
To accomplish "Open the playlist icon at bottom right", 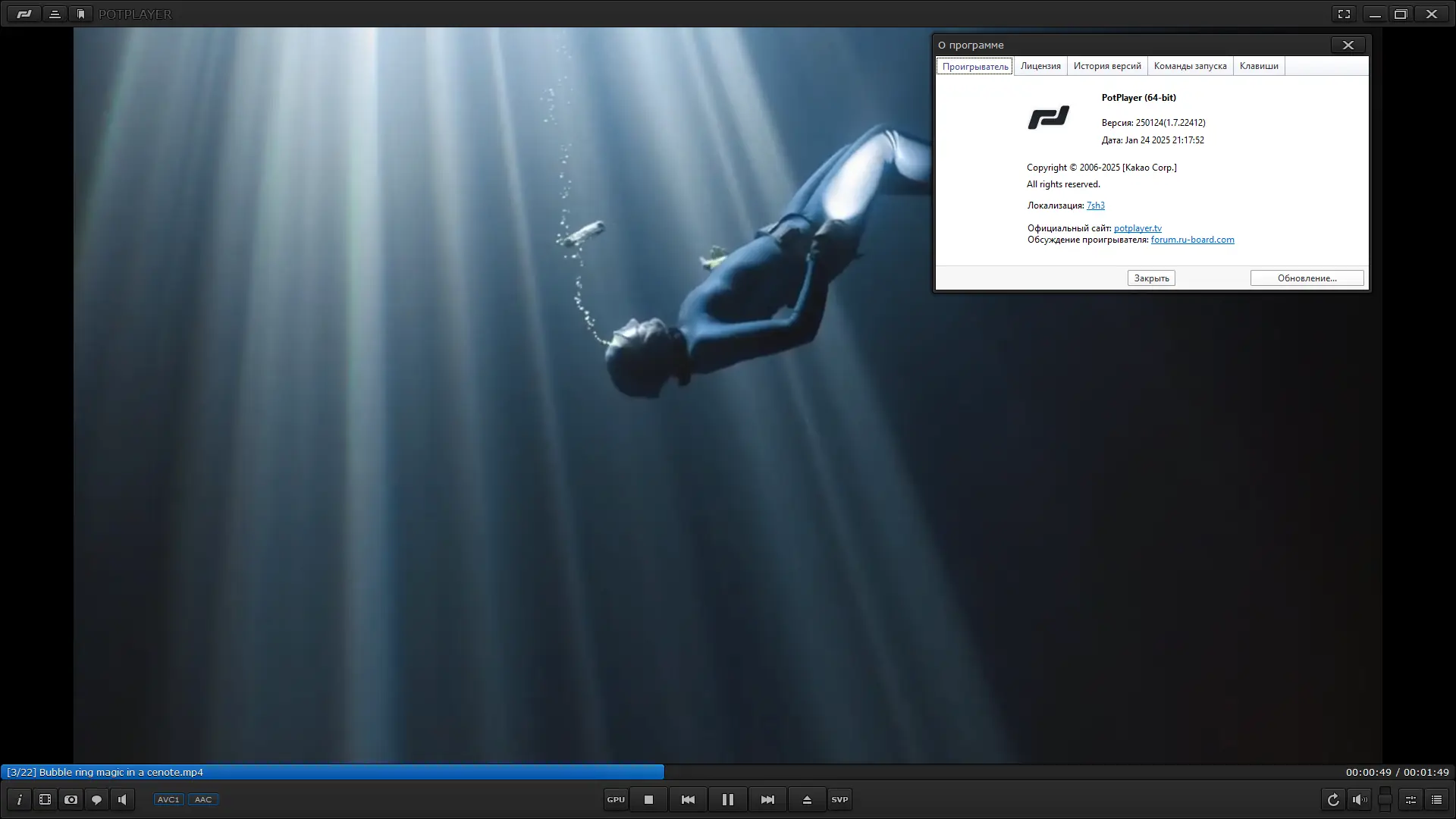I will (x=1436, y=799).
